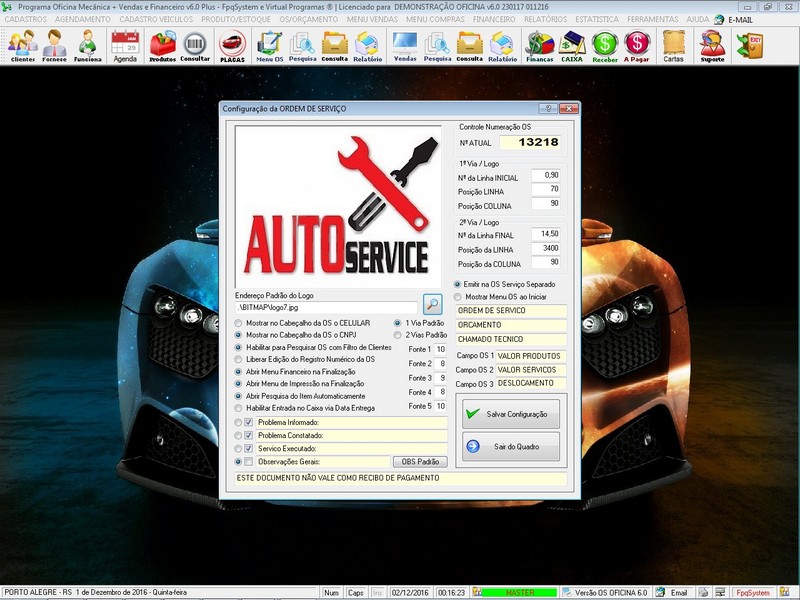Viewport: 800px width, 600px height.
Task: Click the green MASTER user indicator
Action: click(520, 593)
